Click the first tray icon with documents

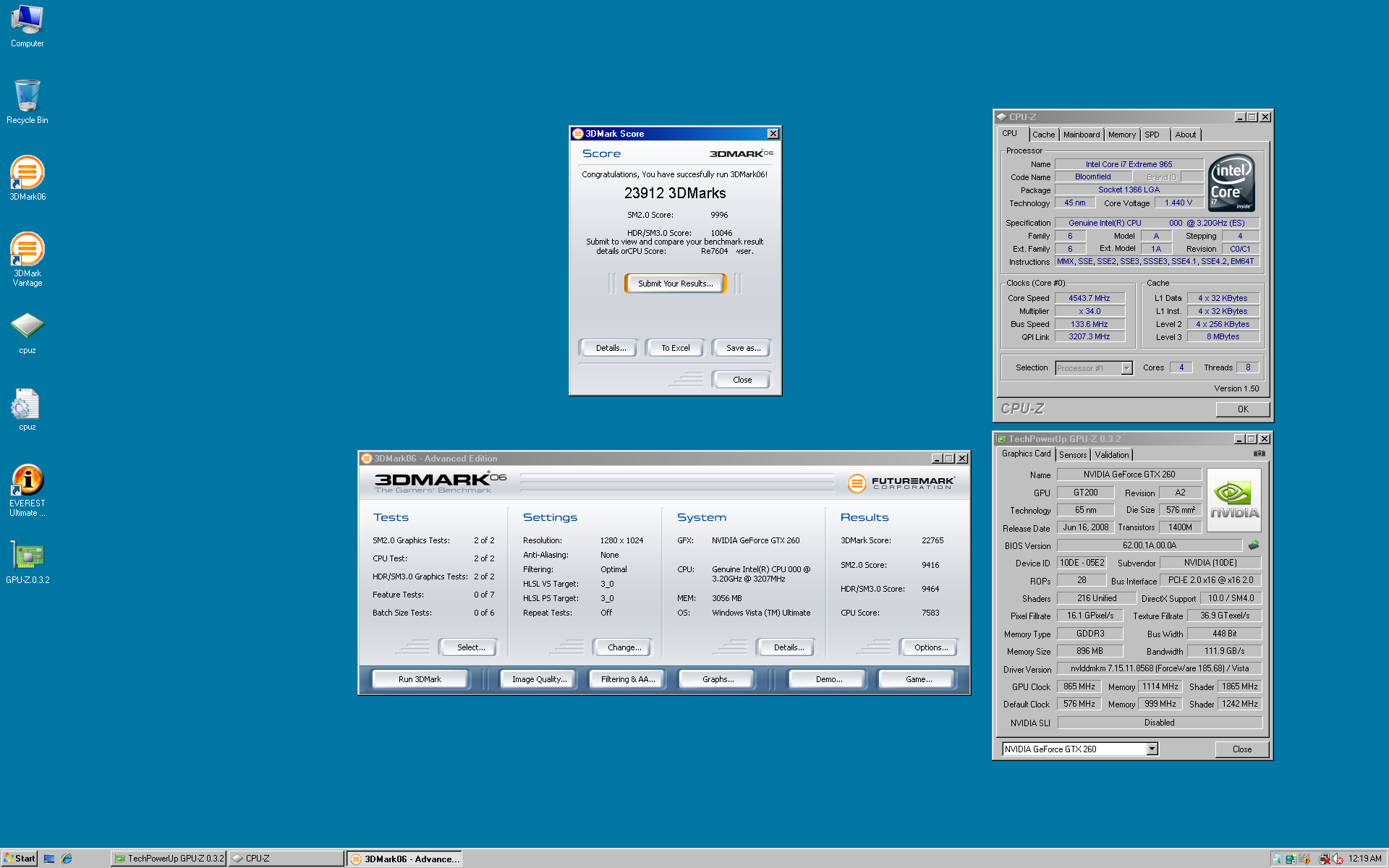point(1277,859)
